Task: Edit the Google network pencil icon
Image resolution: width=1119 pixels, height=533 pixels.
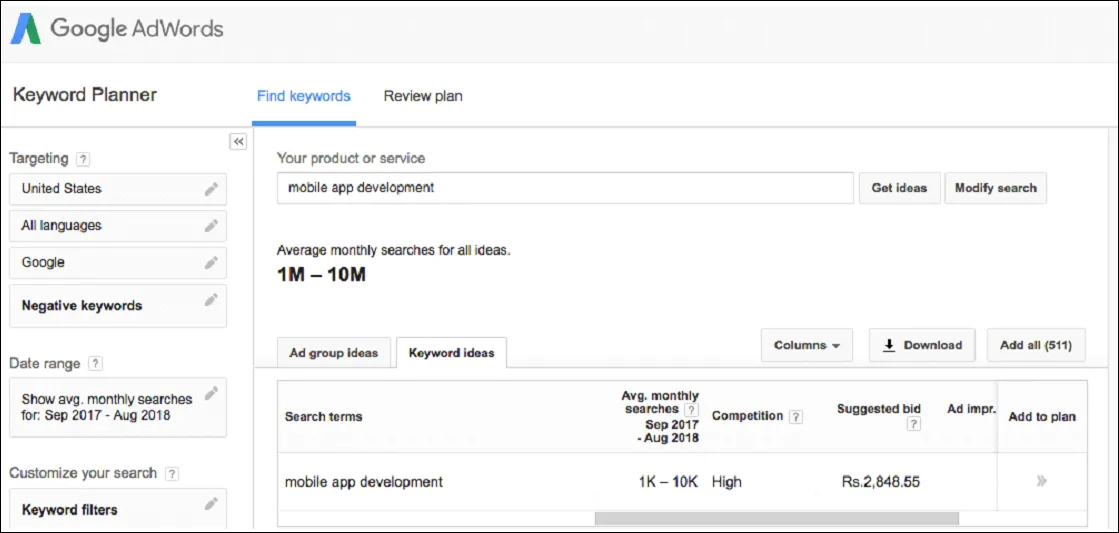Action: tap(211, 263)
